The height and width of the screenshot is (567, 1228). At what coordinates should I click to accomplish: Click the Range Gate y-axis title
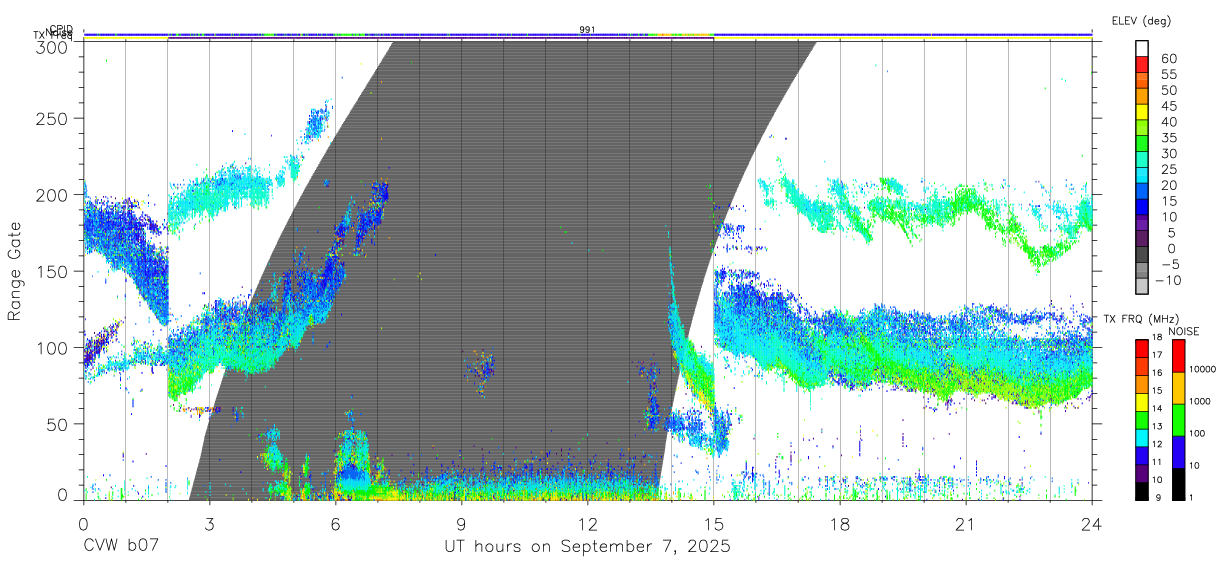coord(15,270)
